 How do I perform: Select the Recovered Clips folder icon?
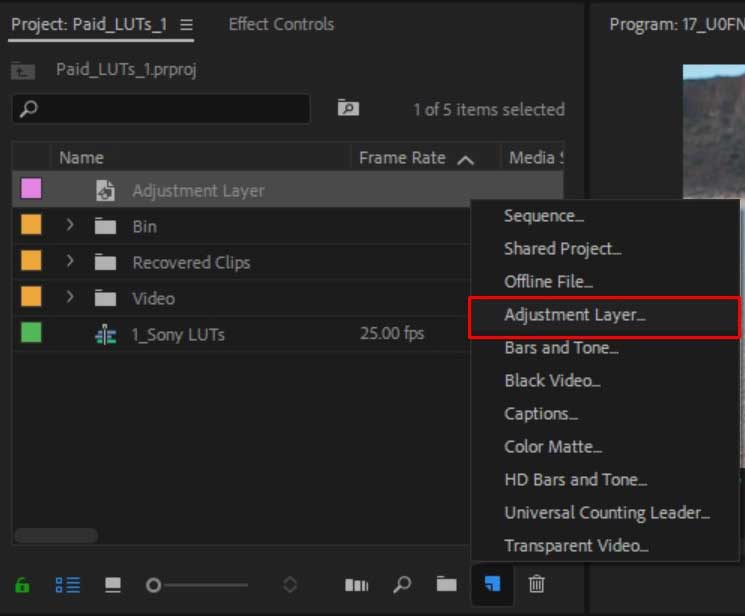105,262
